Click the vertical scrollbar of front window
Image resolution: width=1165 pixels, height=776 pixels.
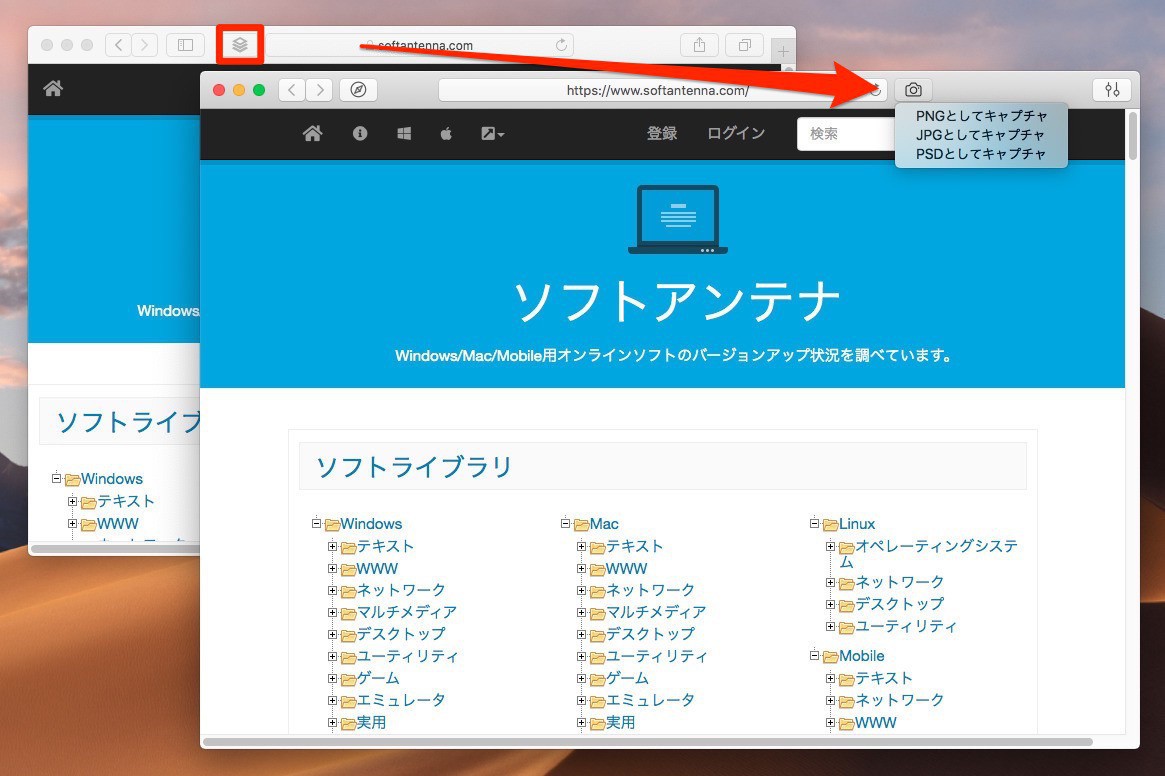[1132, 135]
